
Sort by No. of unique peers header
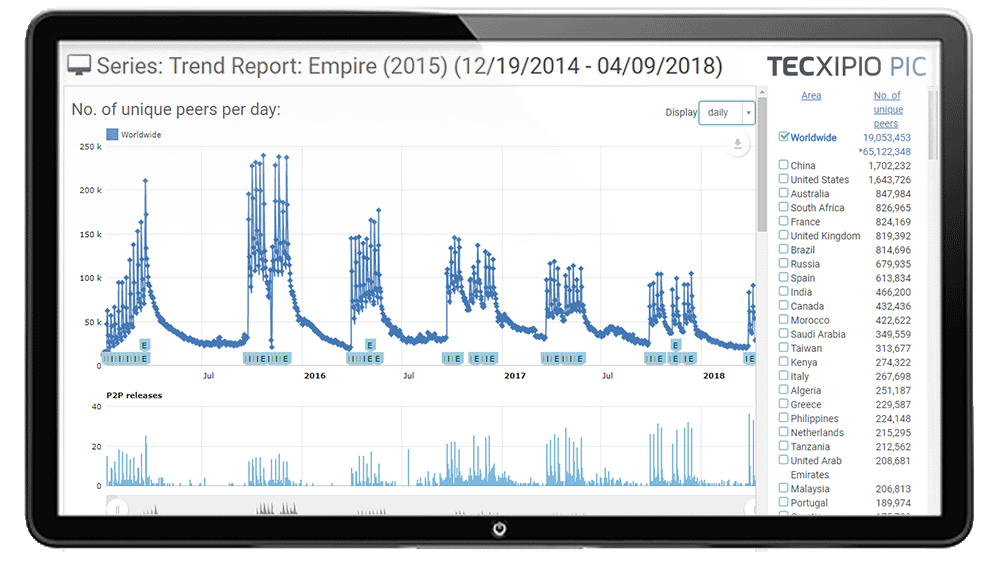point(887,109)
